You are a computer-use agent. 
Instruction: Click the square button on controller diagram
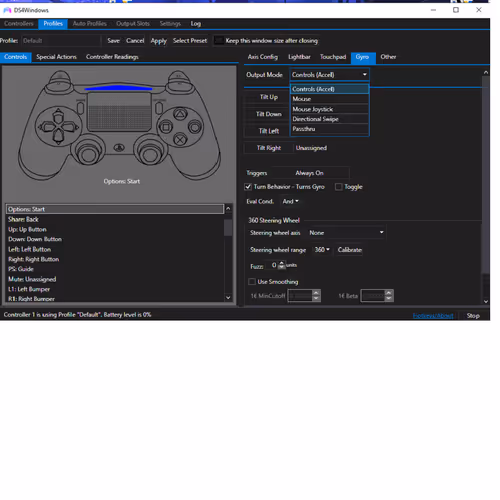(x=165, y=127)
